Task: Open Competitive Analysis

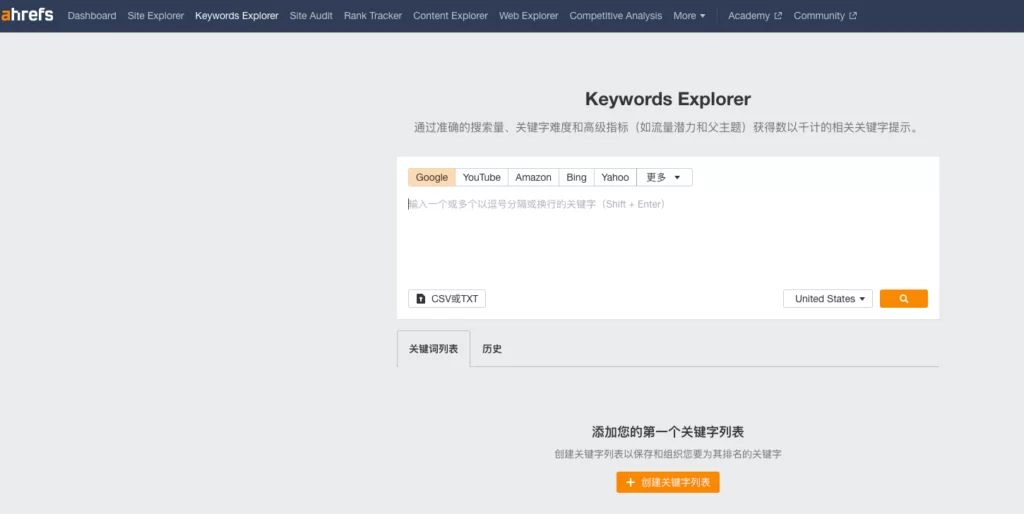Action: pyautogui.click(x=615, y=16)
